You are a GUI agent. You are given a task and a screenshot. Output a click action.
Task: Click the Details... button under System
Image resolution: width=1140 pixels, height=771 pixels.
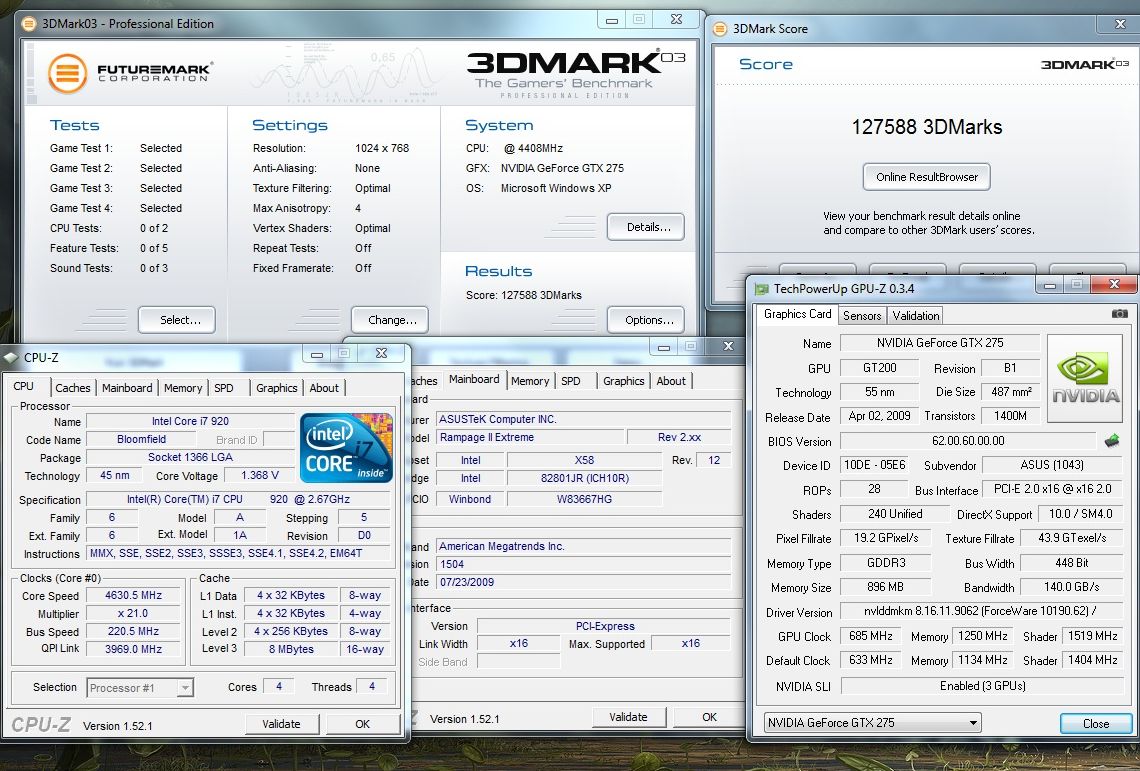point(646,227)
